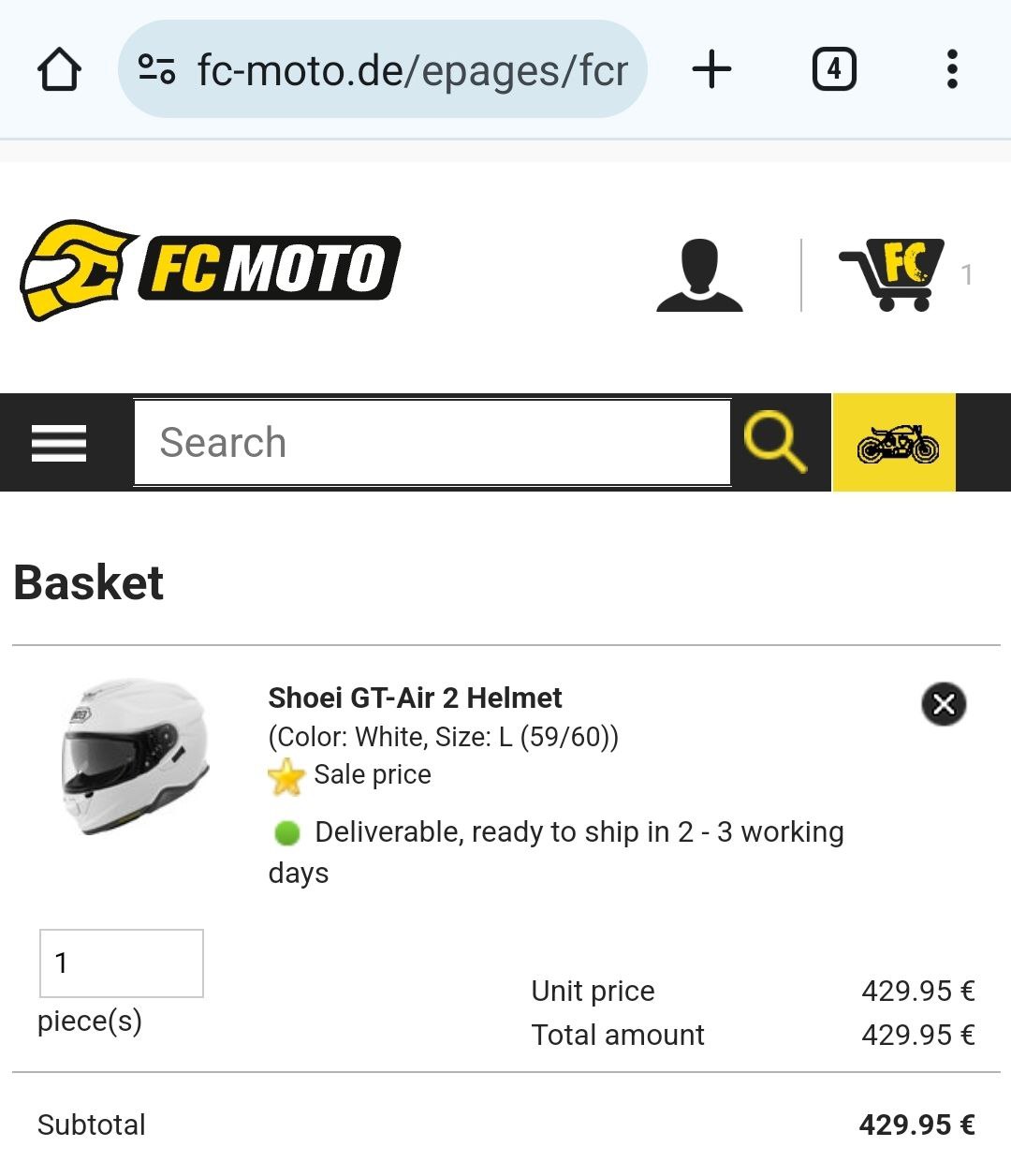Remove the Shoei helmet from basket
Image resolution: width=1011 pixels, height=1176 pixels.
[x=944, y=704]
